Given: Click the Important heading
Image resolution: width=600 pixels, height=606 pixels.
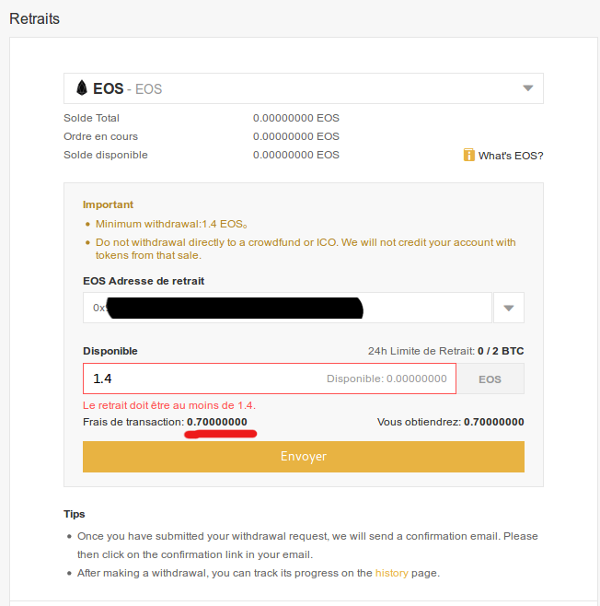Looking at the screenshot, I should tap(108, 204).
